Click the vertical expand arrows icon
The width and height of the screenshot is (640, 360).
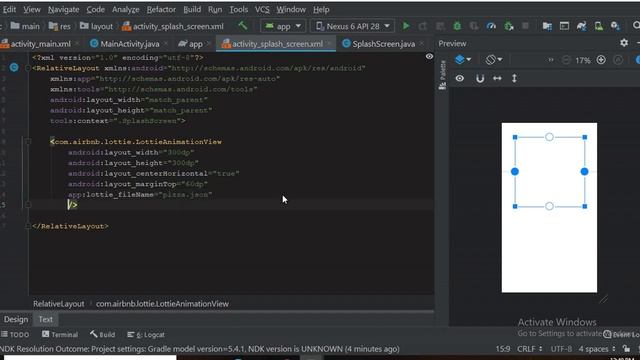pyautogui.click(x=514, y=78)
